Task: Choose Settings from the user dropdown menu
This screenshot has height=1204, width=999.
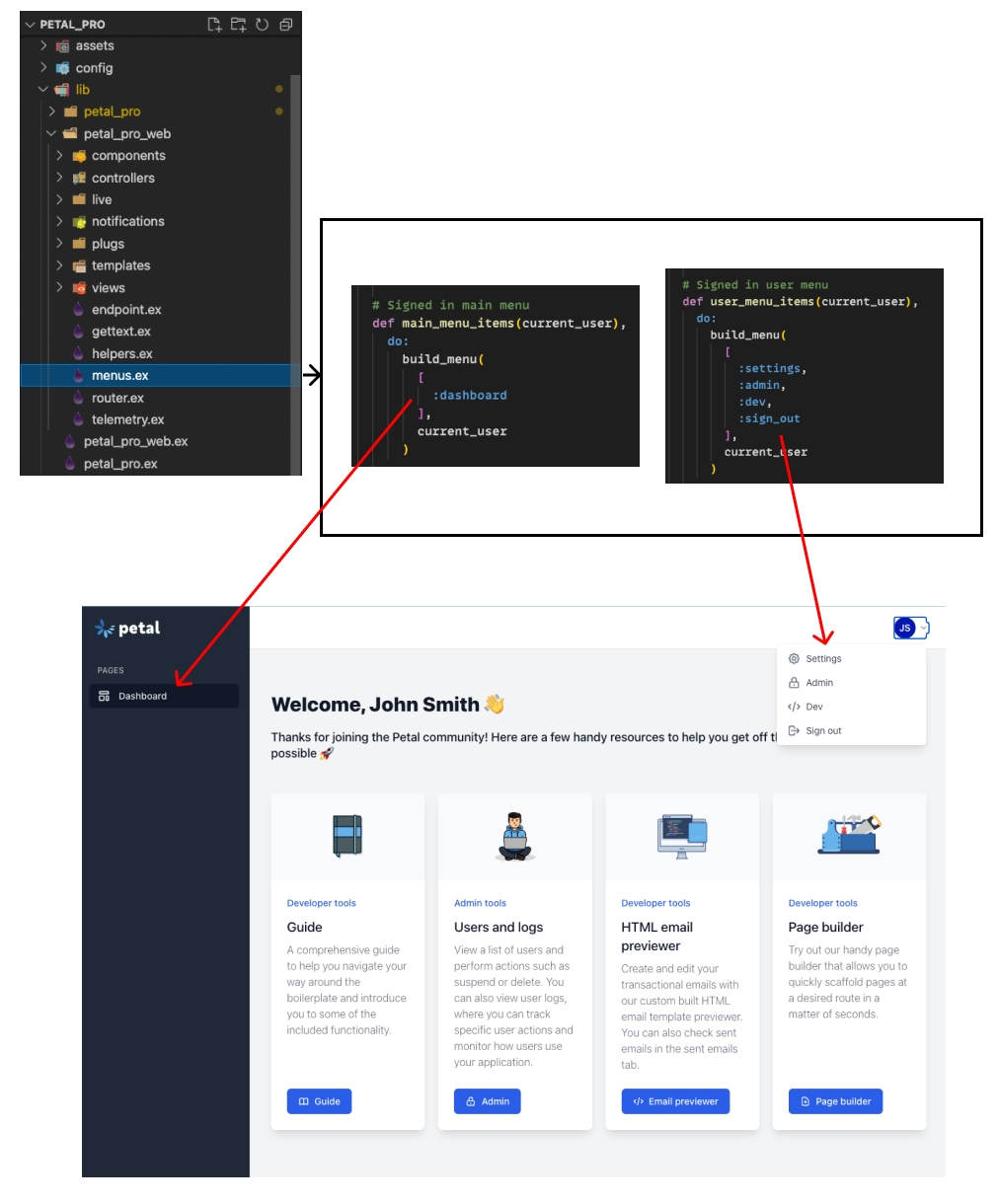Action: tap(823, 659)
